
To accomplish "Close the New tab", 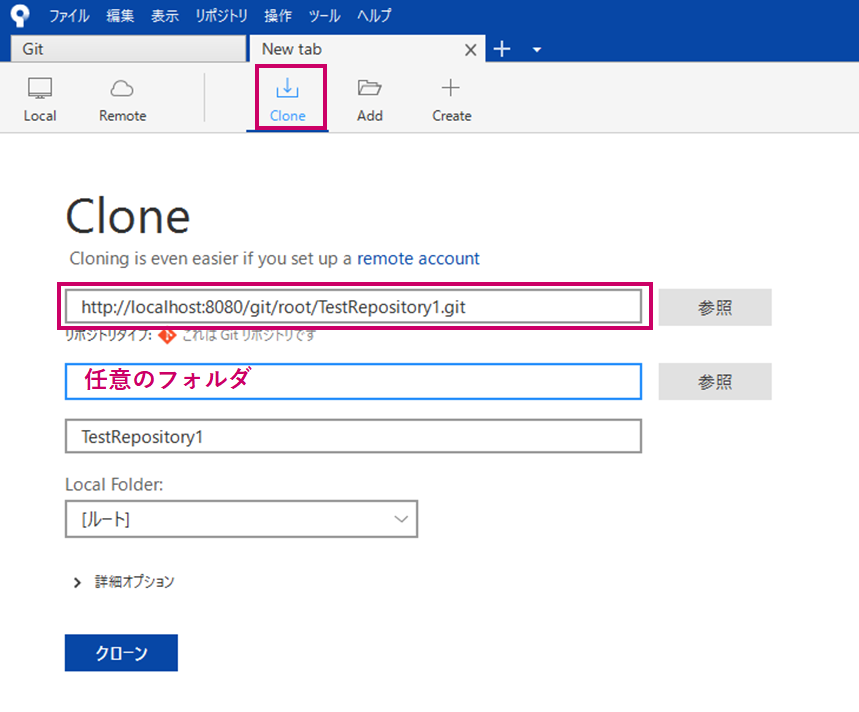I will pos(470,48).
